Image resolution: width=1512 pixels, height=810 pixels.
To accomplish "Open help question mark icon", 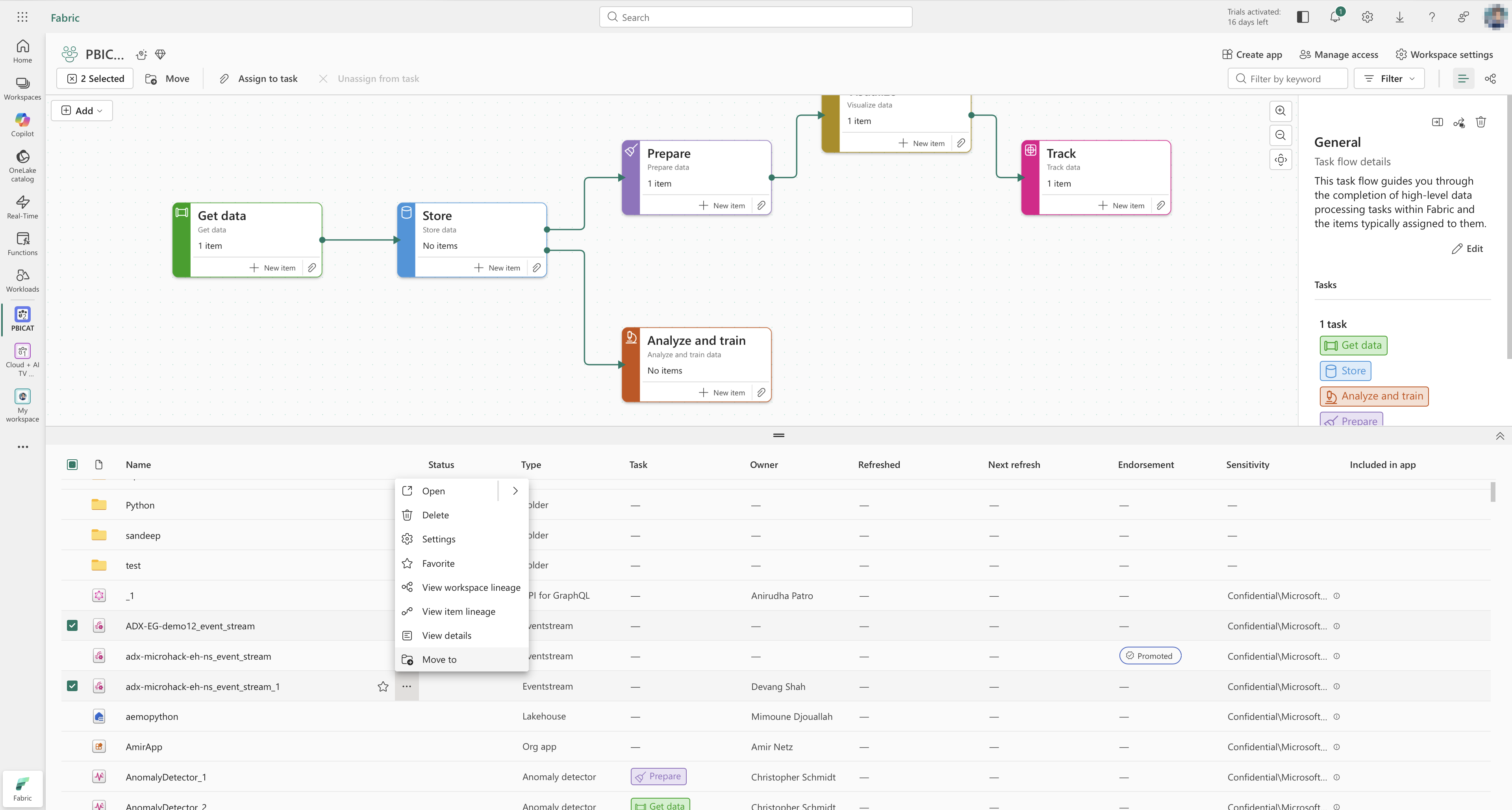I will 1432,17.
